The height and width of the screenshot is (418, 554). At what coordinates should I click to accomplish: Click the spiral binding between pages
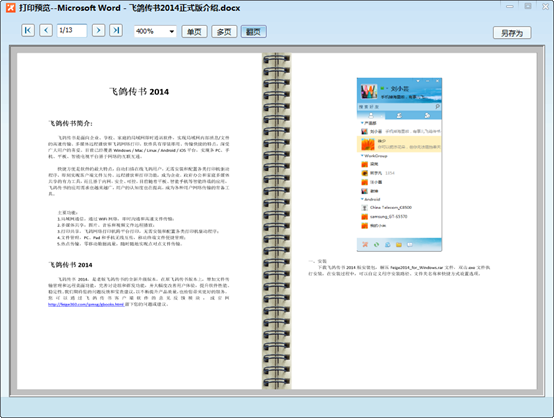tap(276, 221)
